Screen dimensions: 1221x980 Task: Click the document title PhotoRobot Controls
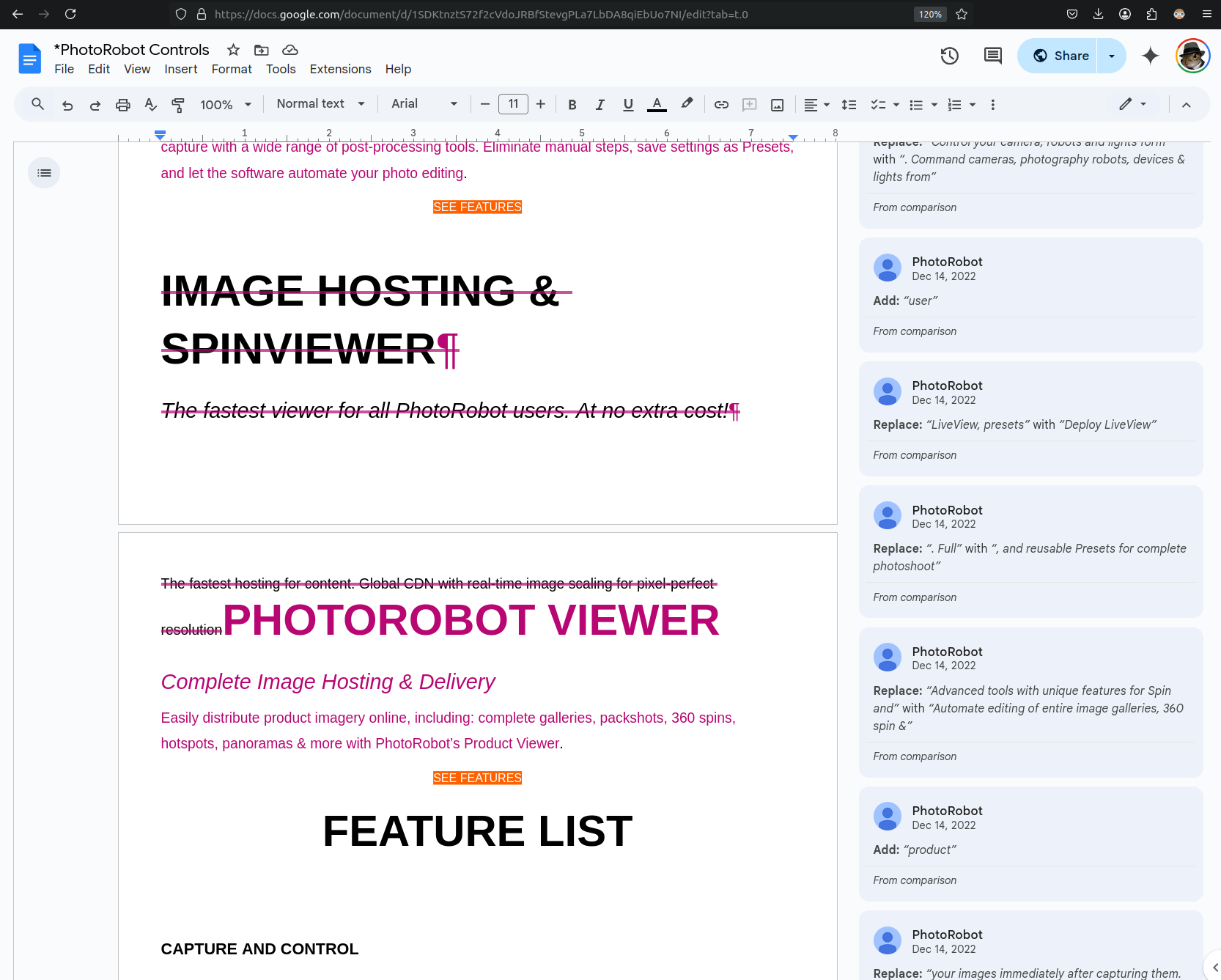point(132,50)
